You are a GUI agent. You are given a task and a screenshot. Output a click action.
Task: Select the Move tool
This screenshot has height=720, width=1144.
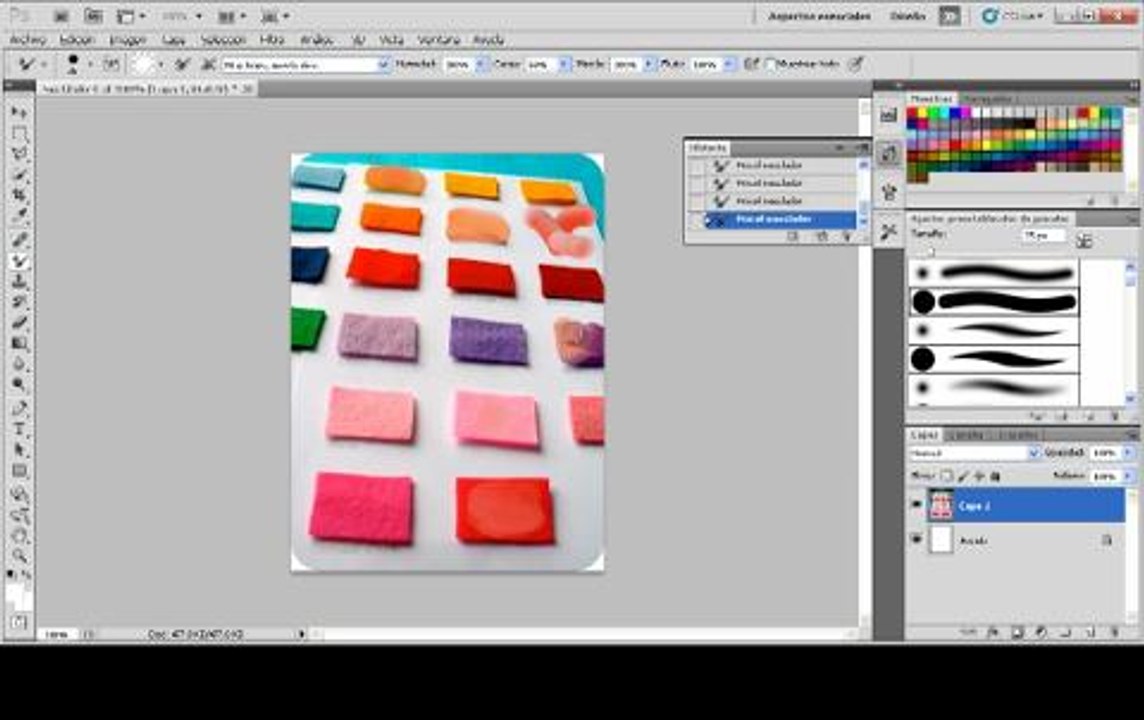click(x=20, y=112)
